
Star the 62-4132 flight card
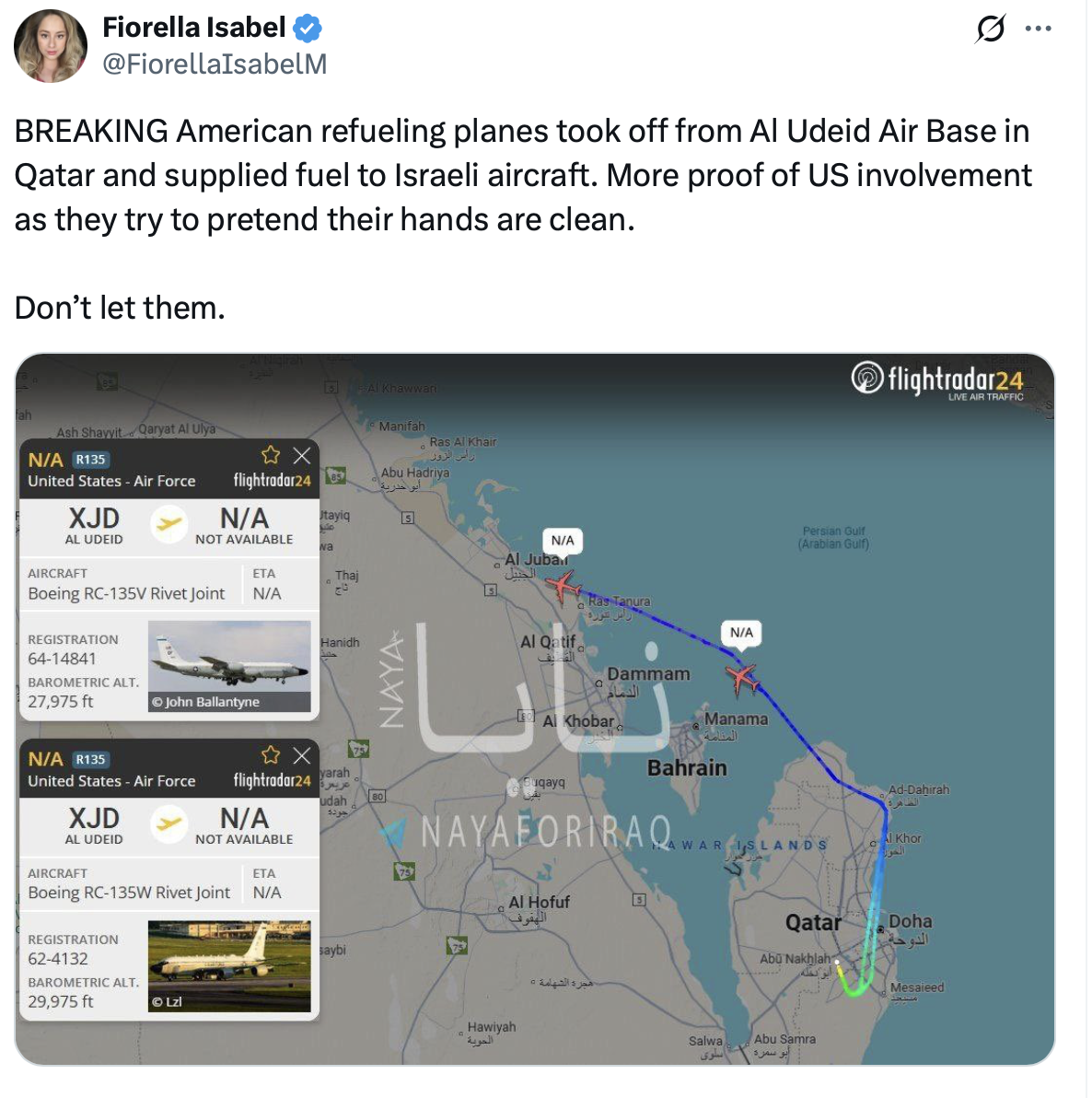point(271,755)
